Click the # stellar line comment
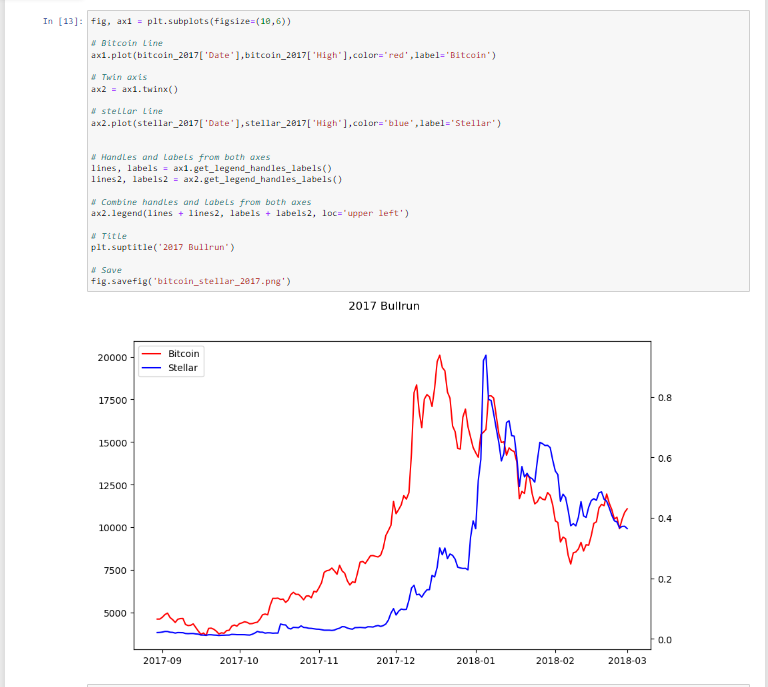Screen dimensions: 768x687 point(127,111)
